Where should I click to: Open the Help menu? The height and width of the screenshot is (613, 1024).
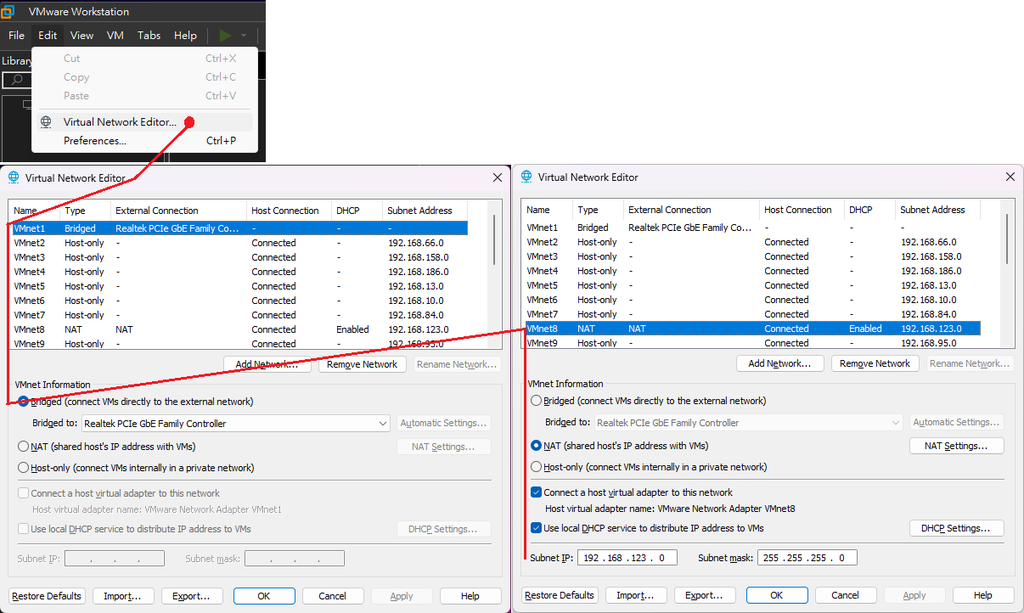tap(185, 35)
